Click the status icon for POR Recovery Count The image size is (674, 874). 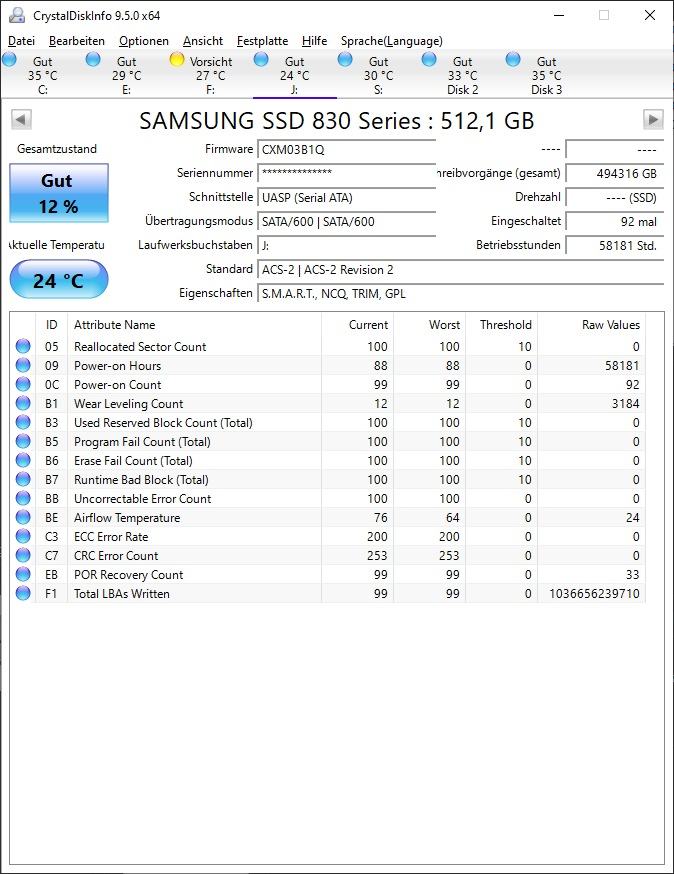point(23,574)
